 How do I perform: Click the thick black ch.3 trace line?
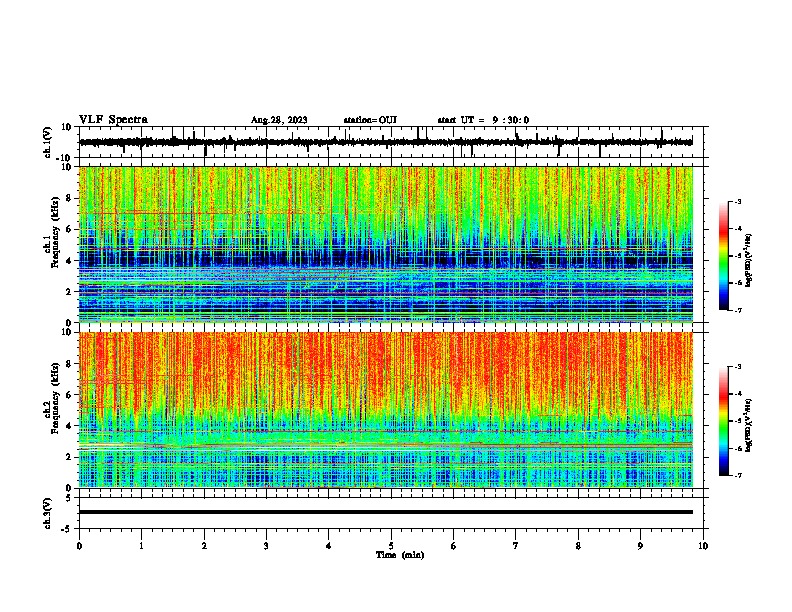386,512
